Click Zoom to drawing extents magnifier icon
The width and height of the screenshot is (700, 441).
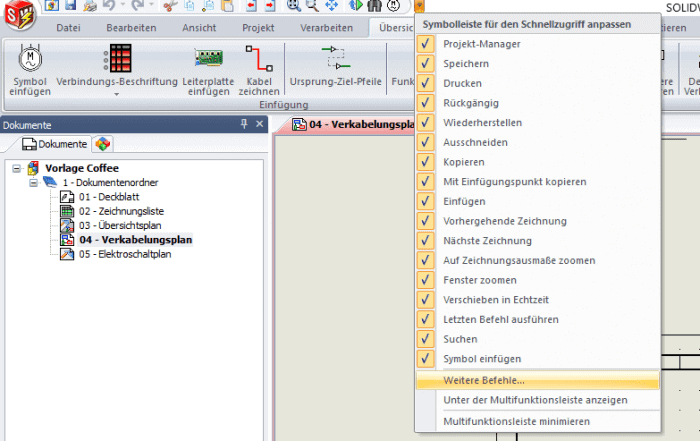[x=293, y=5]
